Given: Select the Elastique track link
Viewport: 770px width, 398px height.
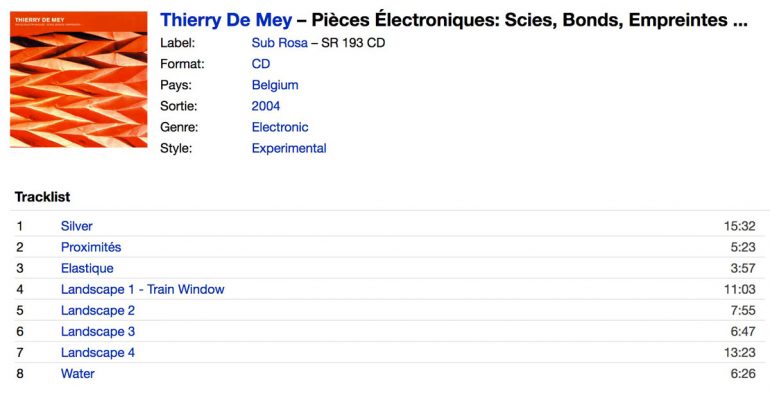Looking at the screenshot, I should tap(87, 268).
